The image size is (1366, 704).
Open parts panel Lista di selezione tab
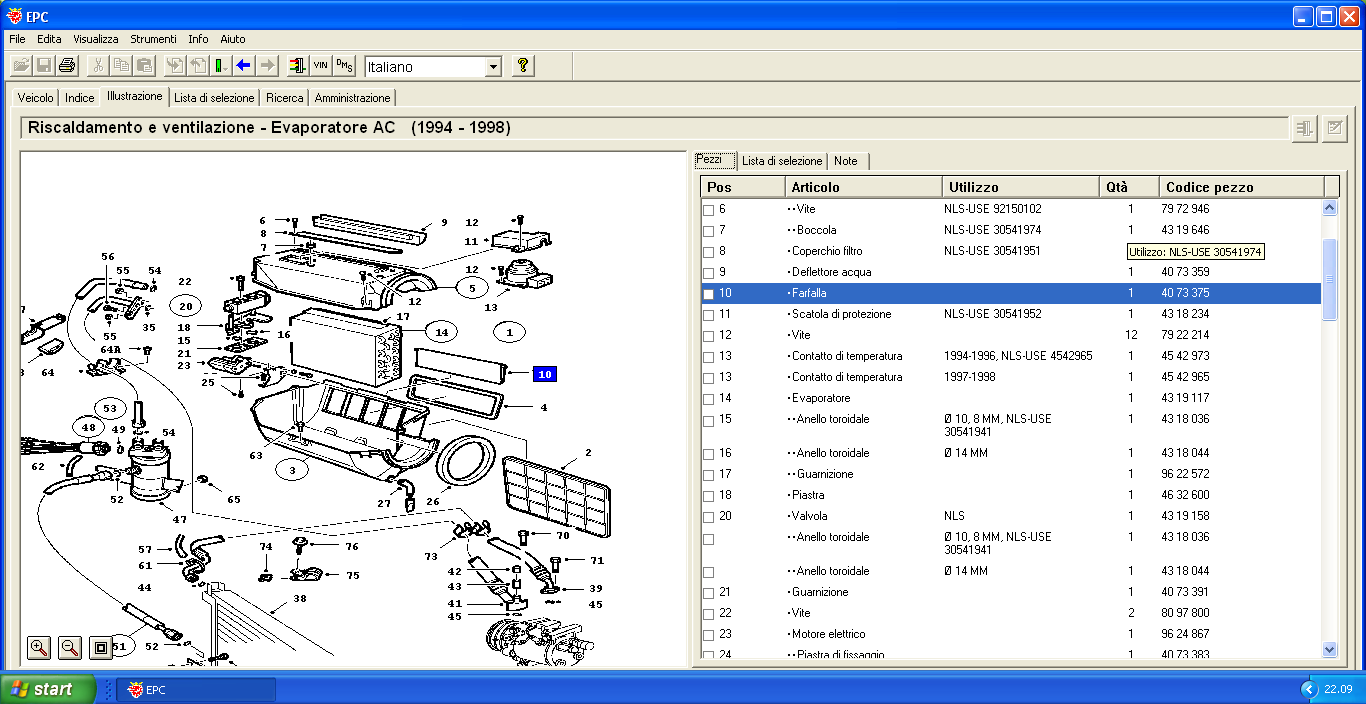pyautogui.click(x=782, y=161)
